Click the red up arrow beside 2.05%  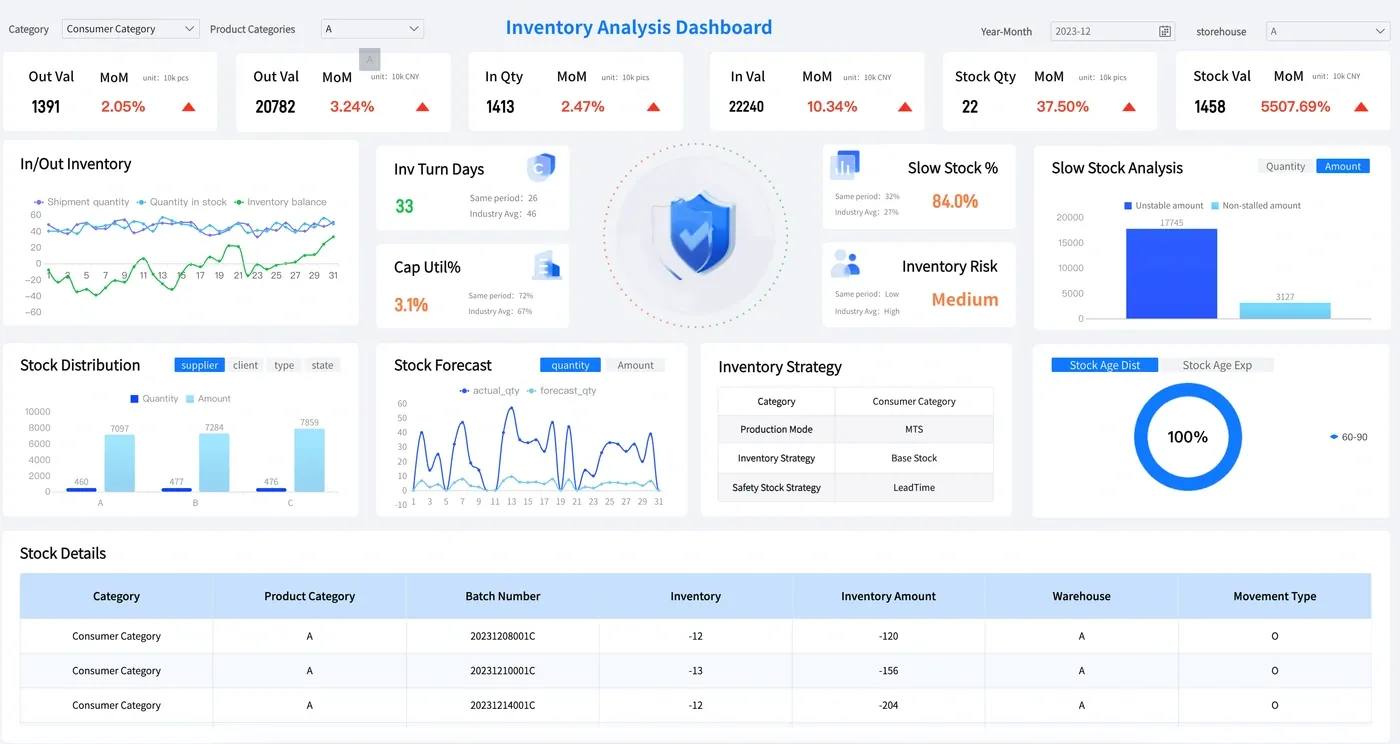pyautogui.click(x=189, y=107)
